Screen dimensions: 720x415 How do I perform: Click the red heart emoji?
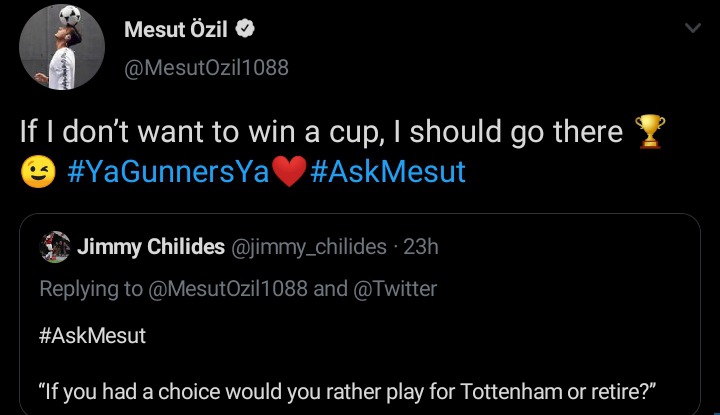click(x=289, y=172)
